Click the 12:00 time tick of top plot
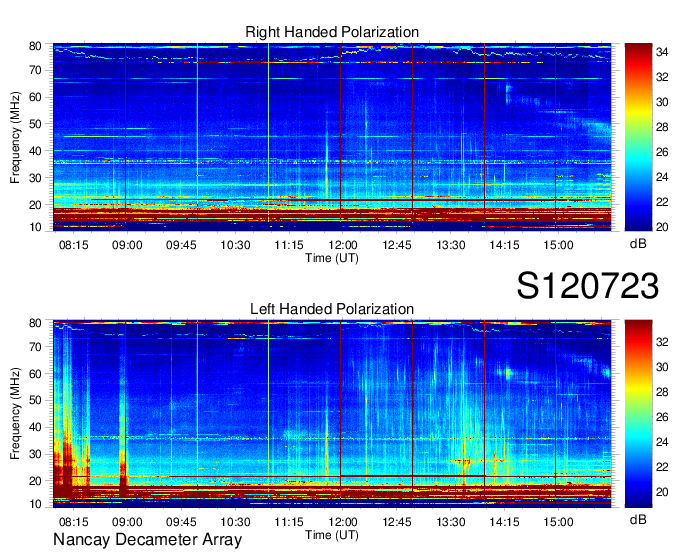 pyautogui.click(x=343, y=245)
